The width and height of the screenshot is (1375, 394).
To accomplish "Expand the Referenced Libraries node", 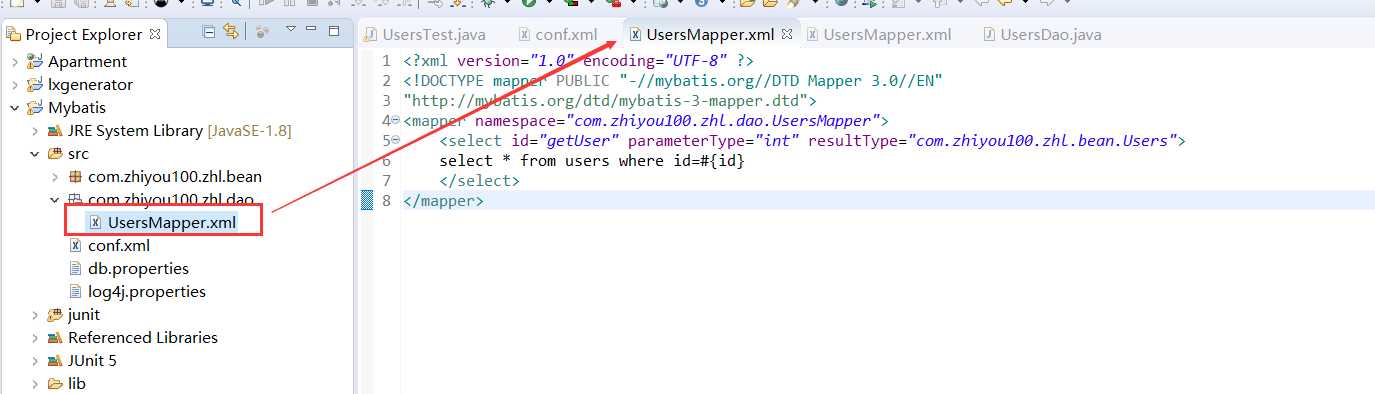I will [35, 338].
